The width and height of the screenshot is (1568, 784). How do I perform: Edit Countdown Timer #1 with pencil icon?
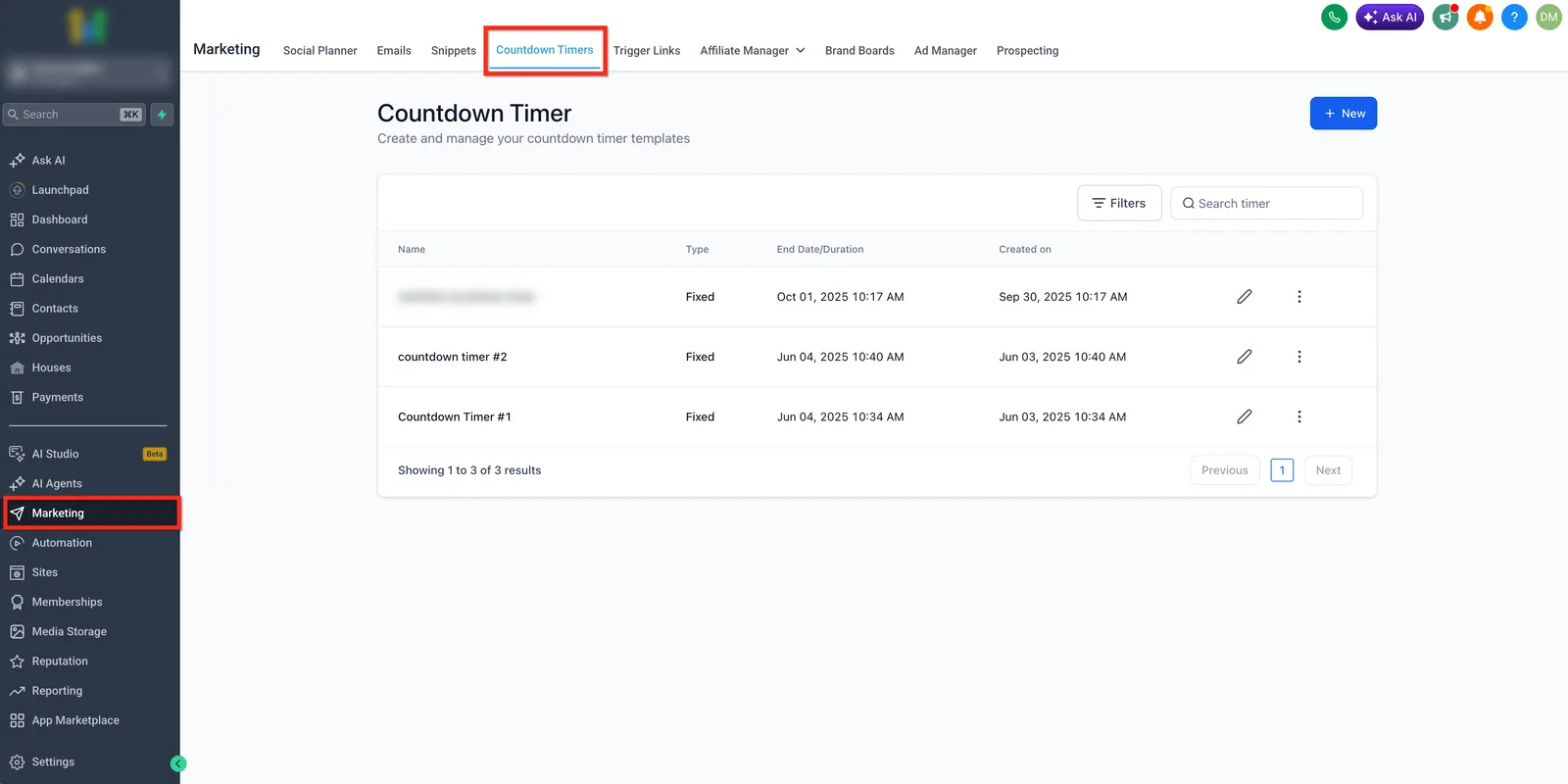(1244, 416)
